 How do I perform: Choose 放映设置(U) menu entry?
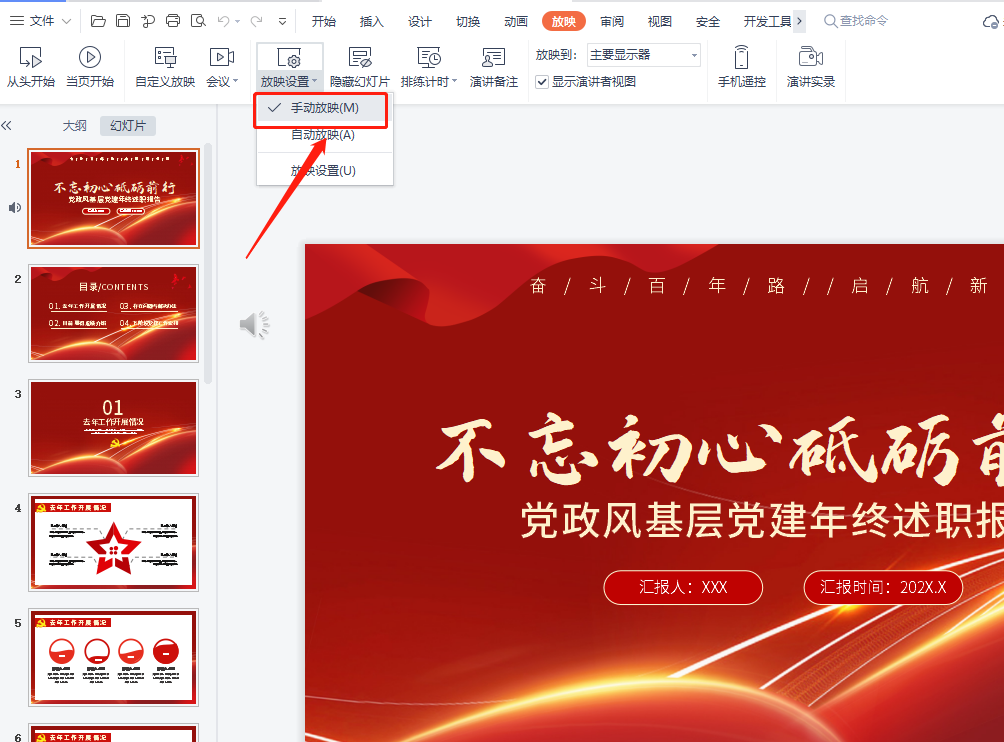(323, 171)
